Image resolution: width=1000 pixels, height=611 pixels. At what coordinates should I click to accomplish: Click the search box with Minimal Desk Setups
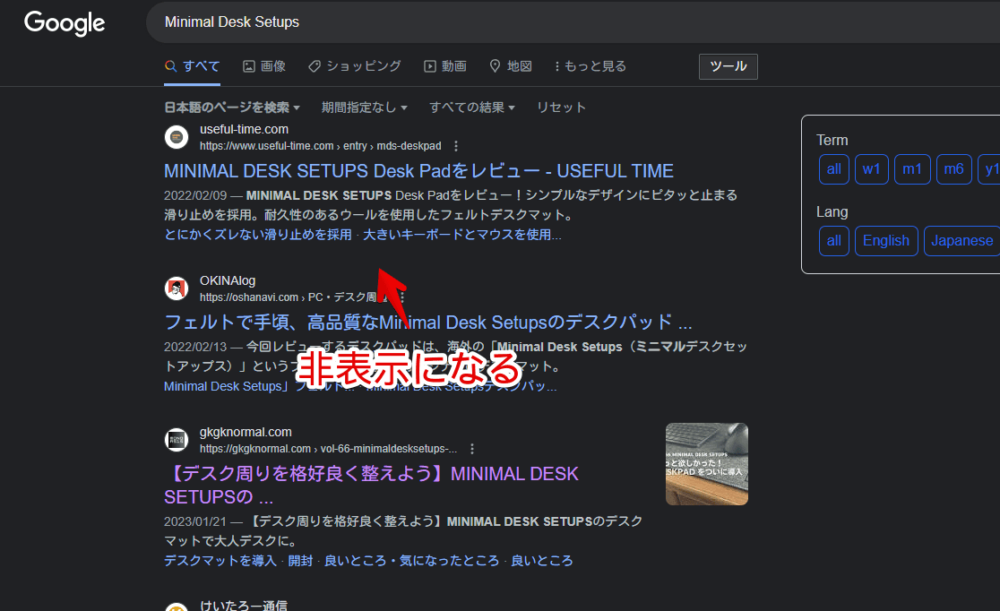(x=573, y=22)
